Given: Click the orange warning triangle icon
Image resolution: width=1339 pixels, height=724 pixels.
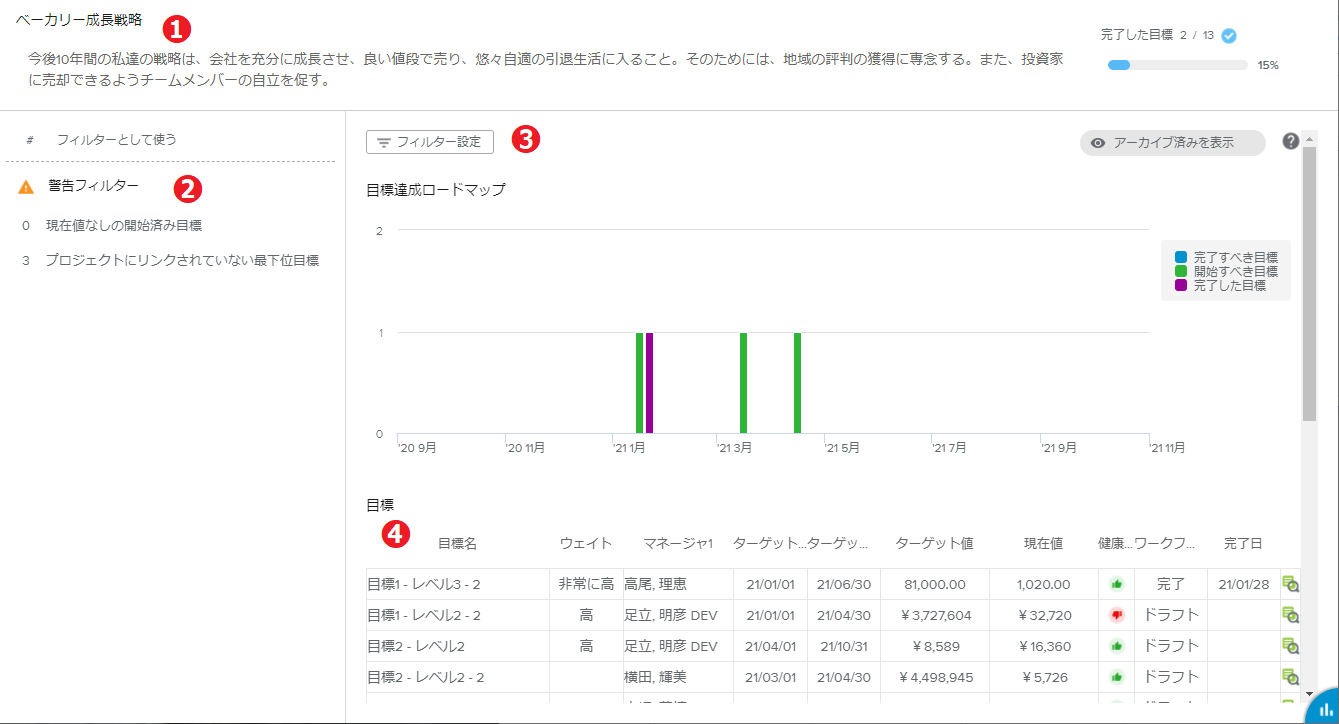Looking at the screenshot, I should pyautogui.click(x=26, y=187).
